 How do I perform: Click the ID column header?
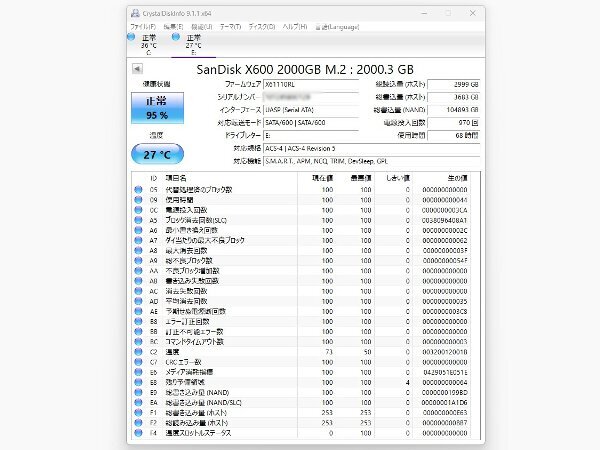point(153,178)
